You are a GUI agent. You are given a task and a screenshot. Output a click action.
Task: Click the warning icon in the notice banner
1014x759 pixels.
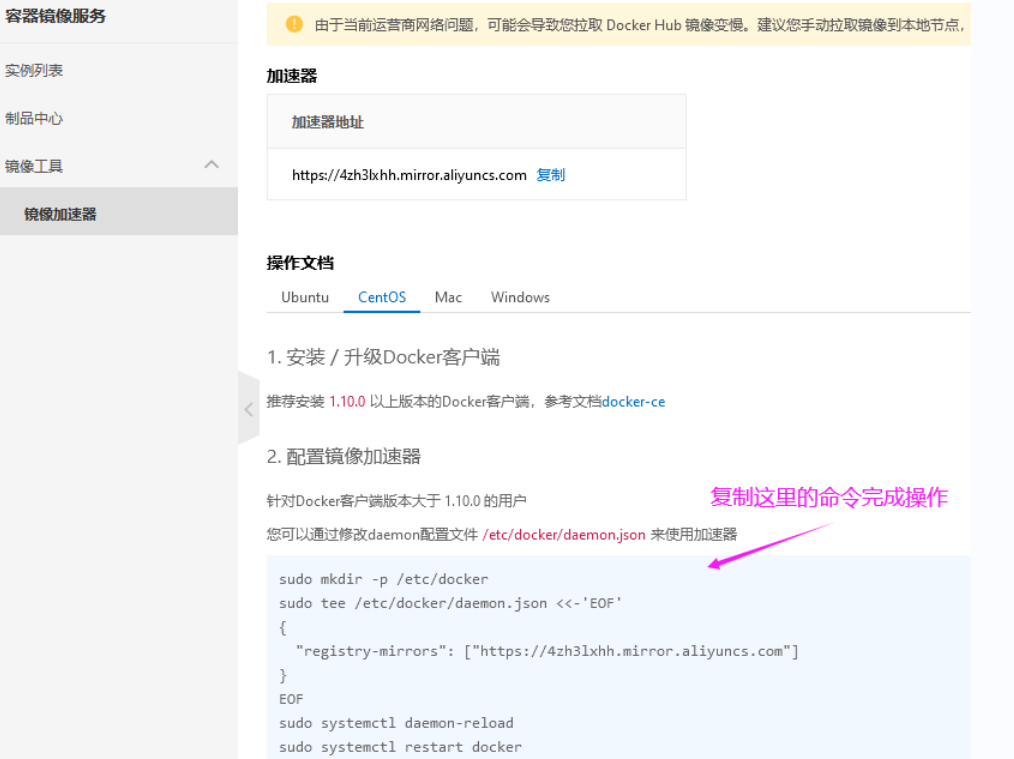pos(295,25)
